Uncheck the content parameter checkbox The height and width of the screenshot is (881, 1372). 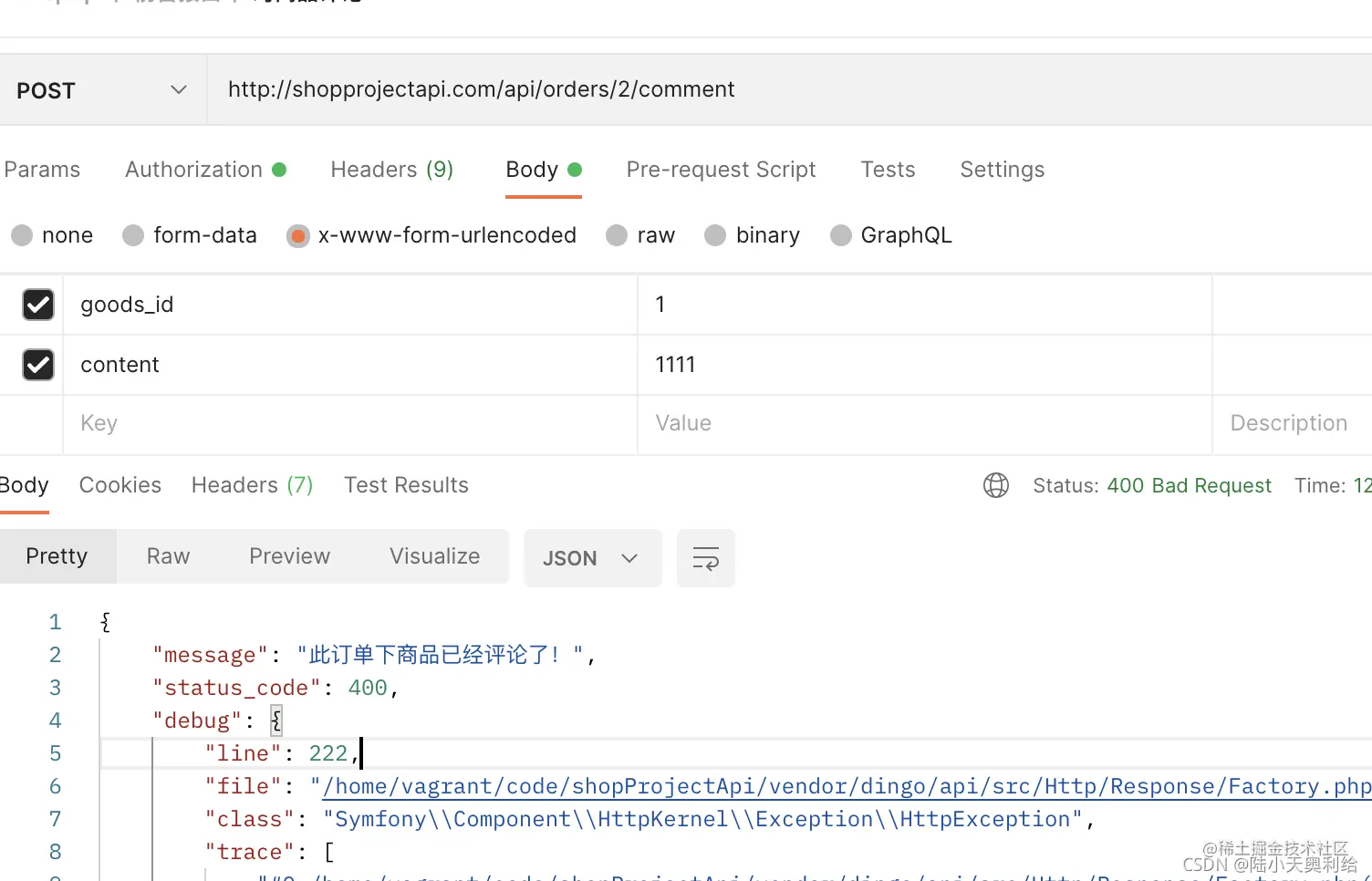pyautogui.click(x=37, y=365)
